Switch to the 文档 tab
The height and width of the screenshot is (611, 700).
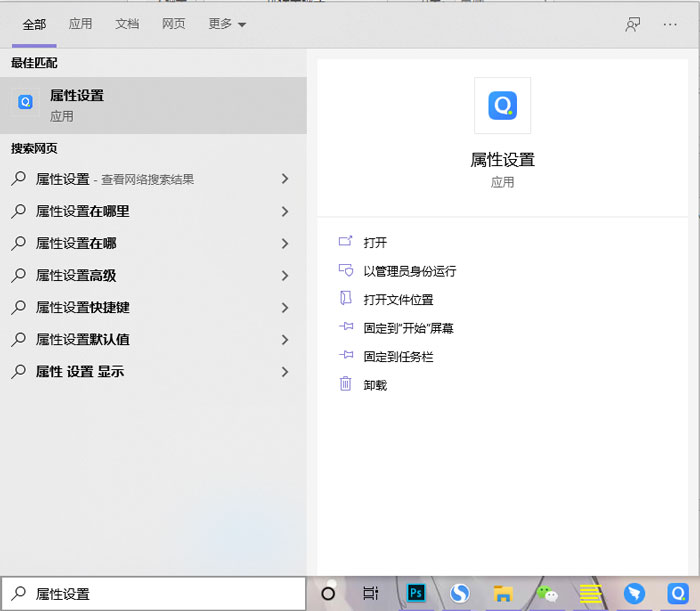[x=127, y=24]
